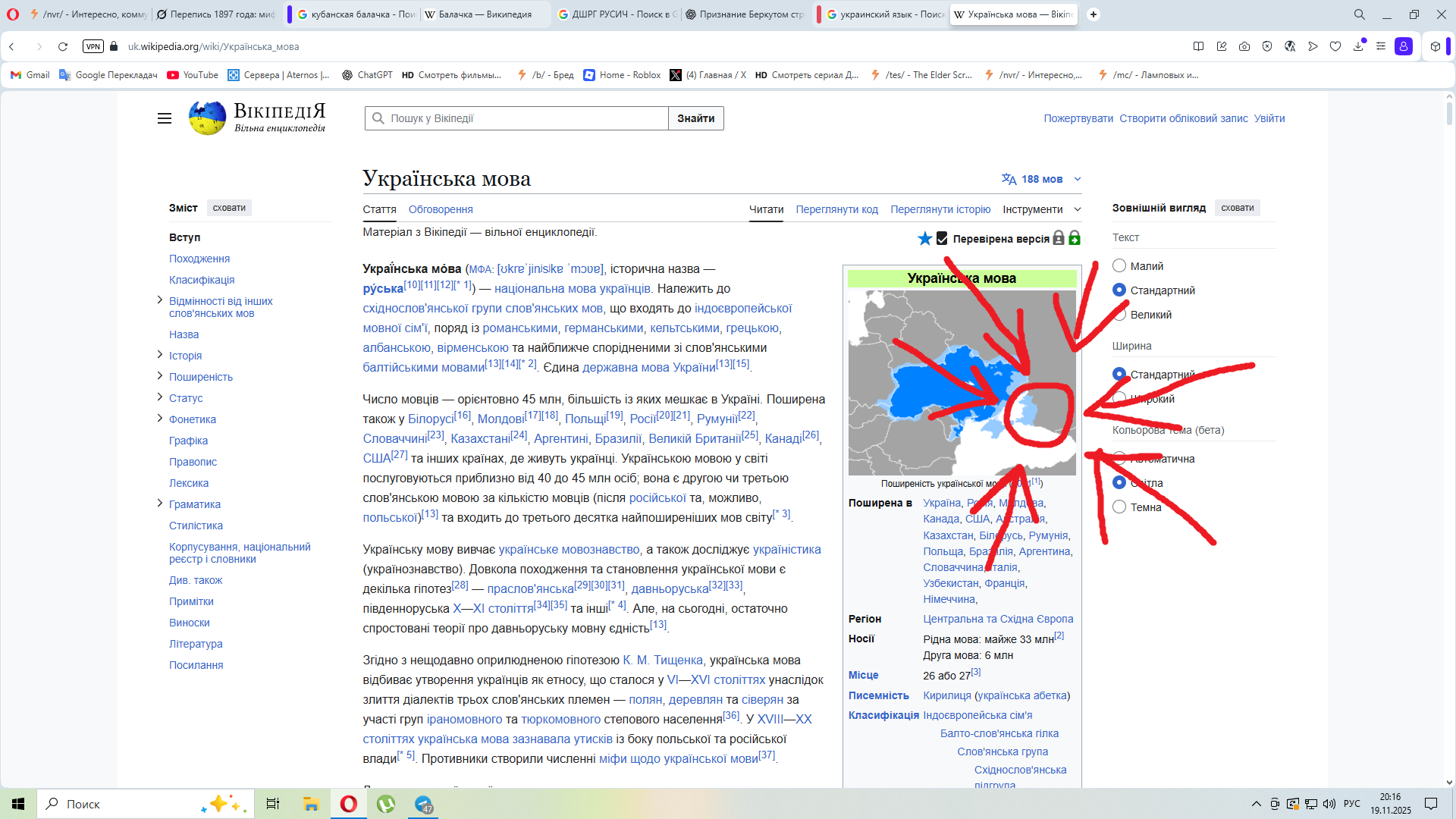Open Opera ad blocker shield icon
Viewport: 1456px width, 819px height.
1267,46
